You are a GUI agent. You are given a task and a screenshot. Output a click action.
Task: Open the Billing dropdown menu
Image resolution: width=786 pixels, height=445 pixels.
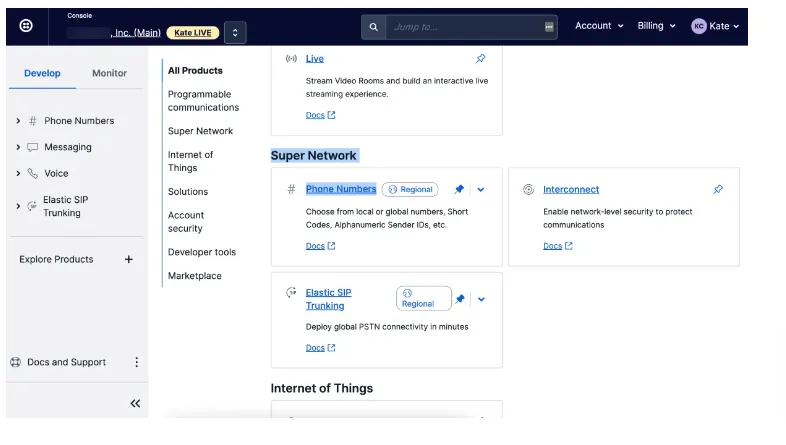pos(656,26)
